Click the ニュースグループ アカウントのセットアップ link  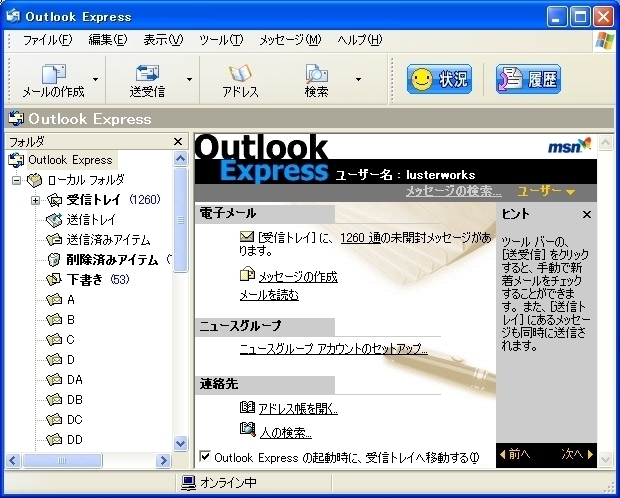pyautogui.click(x=334, y=348)
